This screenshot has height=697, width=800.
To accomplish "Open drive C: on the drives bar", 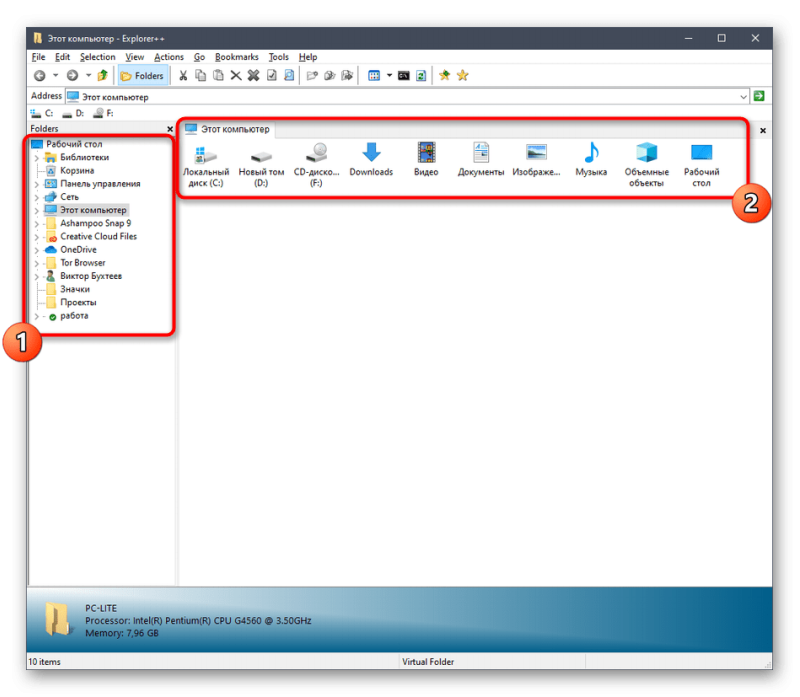I will tap(42, 113).
